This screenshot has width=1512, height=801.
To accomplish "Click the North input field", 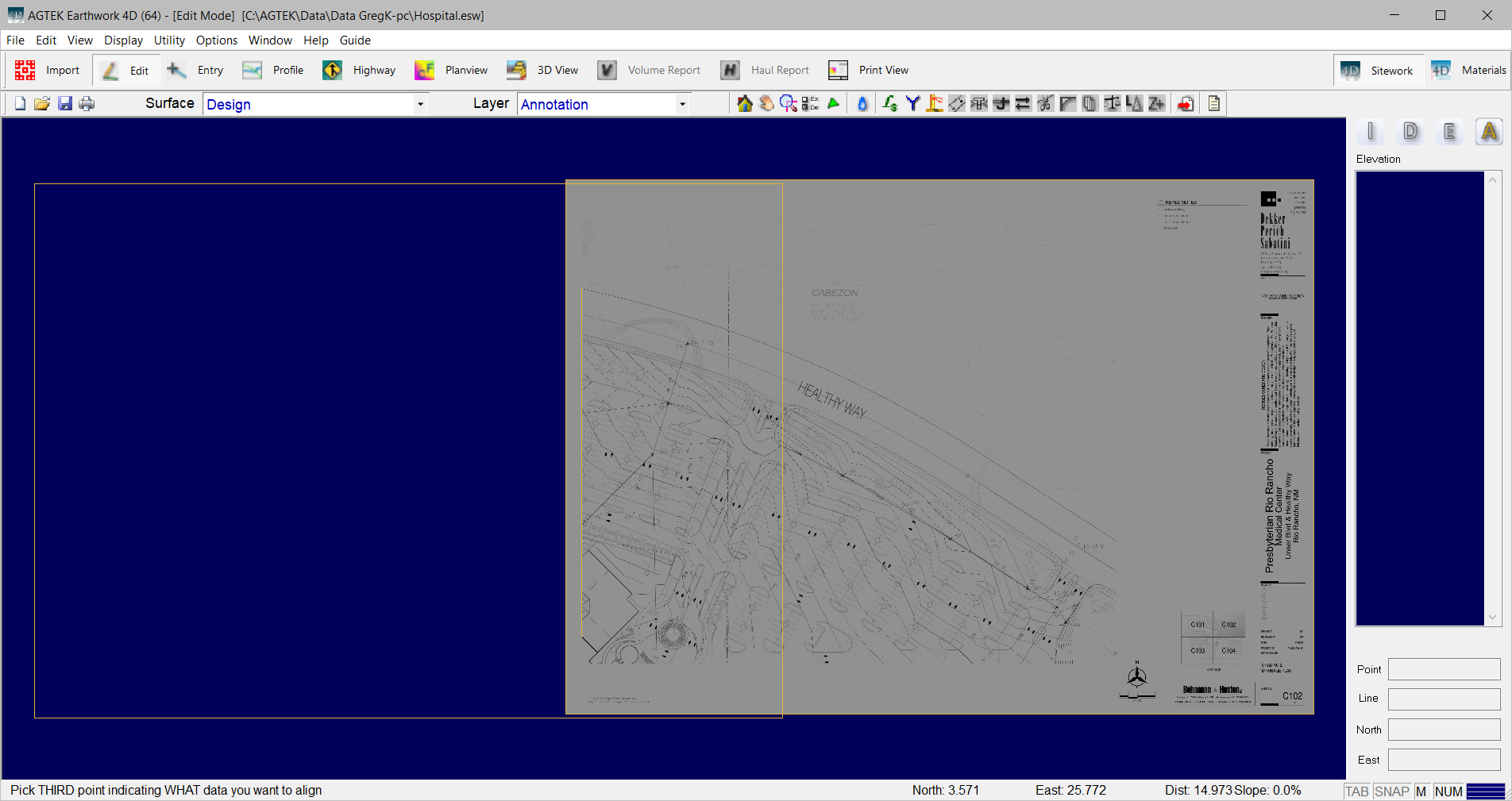I will [1444, 730].
